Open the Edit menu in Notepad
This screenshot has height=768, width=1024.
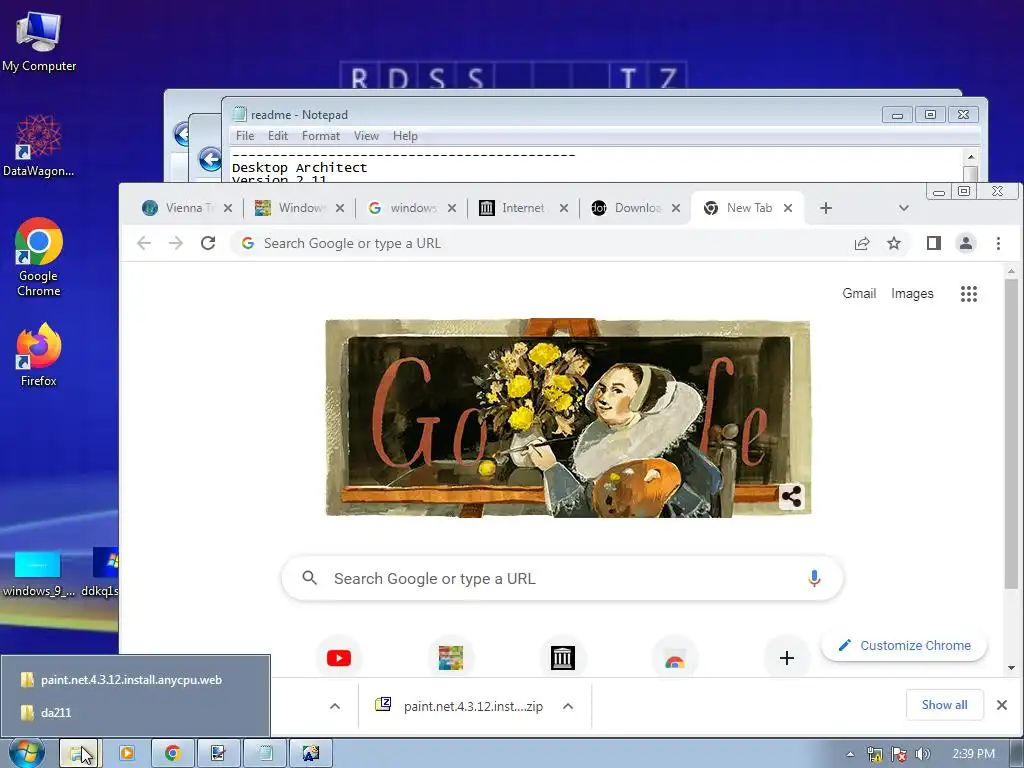(x=278, y=136)
